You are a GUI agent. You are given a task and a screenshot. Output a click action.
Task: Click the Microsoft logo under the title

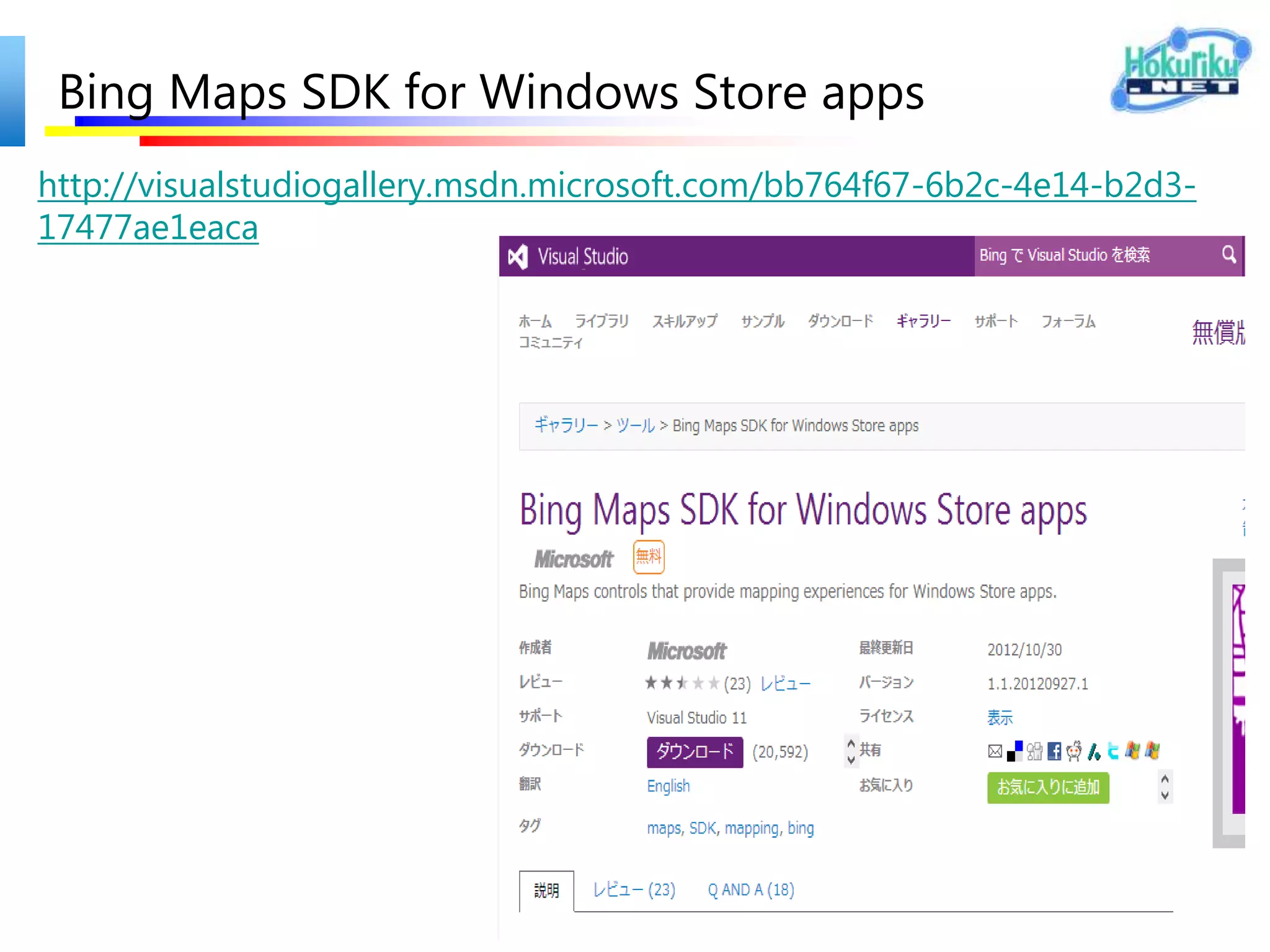tap(574, 559)
